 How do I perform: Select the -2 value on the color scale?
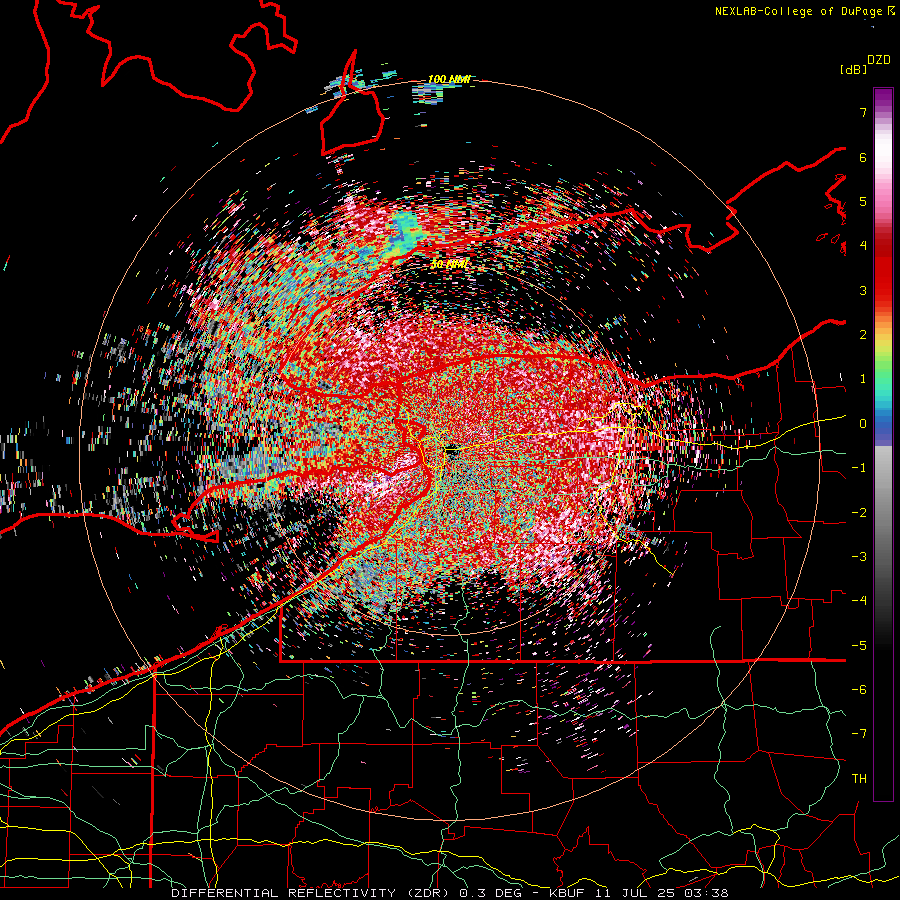[859, 513]
